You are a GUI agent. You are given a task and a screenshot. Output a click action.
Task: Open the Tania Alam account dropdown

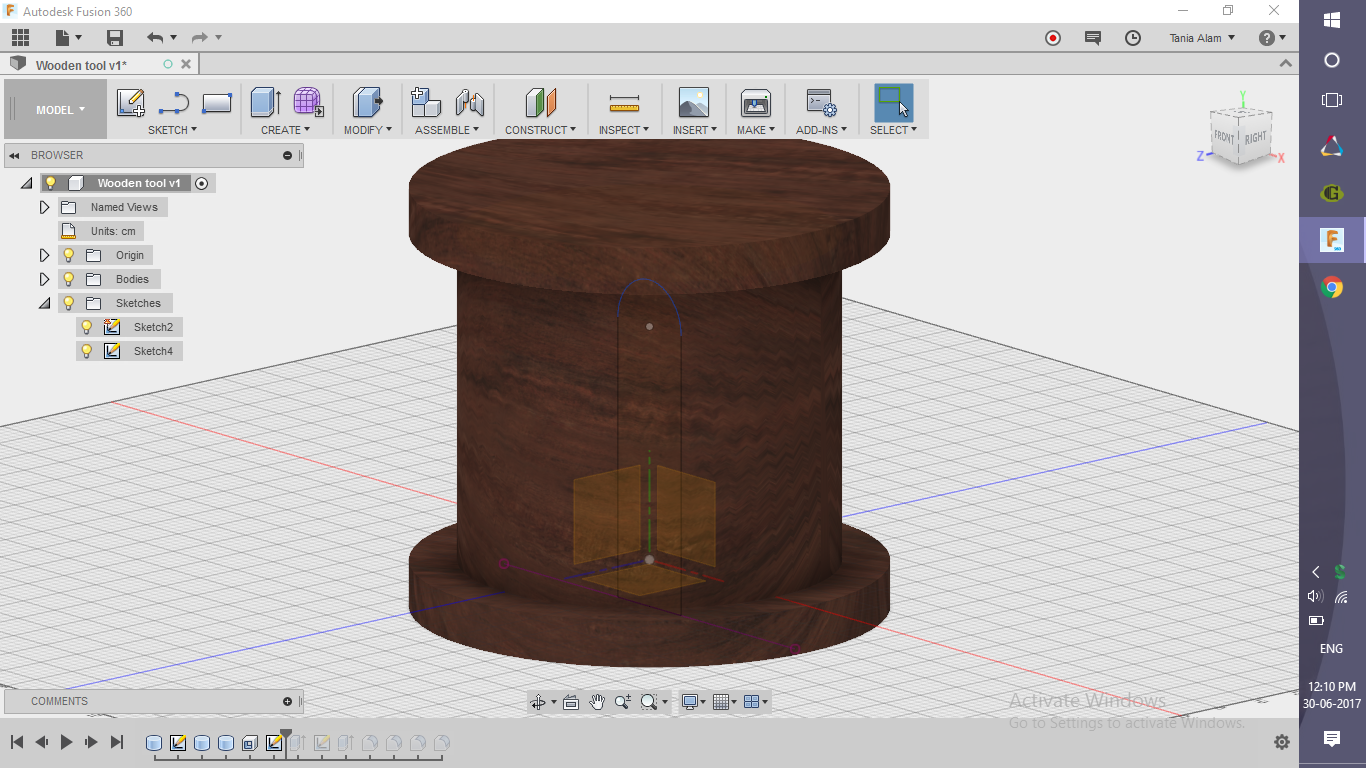coord(1202,38)
